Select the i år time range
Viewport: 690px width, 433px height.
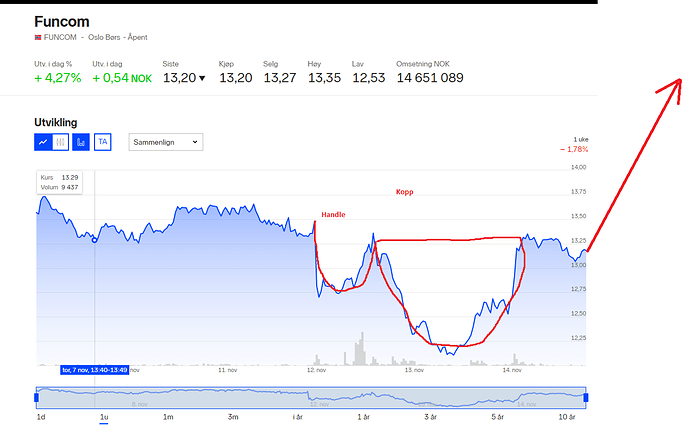coord(297,417)
